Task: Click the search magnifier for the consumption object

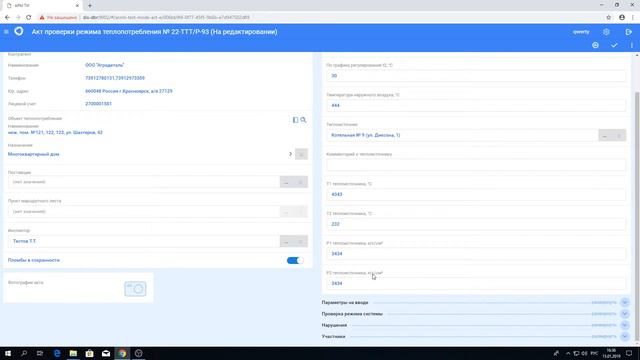Action: (x=303, y=120)
